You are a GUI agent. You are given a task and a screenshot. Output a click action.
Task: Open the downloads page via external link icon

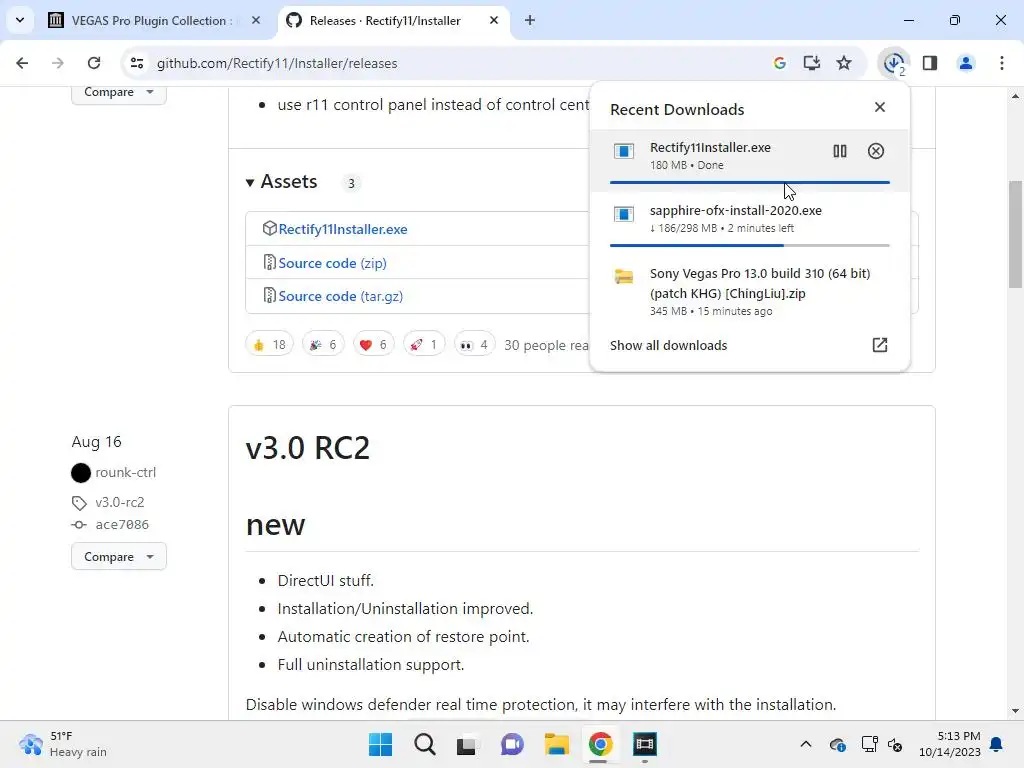pos(880,345)
